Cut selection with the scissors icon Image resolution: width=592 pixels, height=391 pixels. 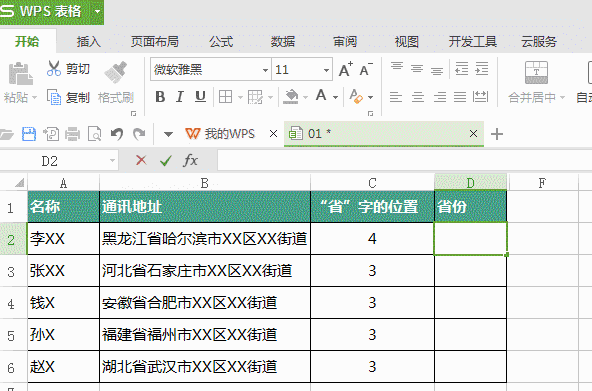tap(54, 69)
